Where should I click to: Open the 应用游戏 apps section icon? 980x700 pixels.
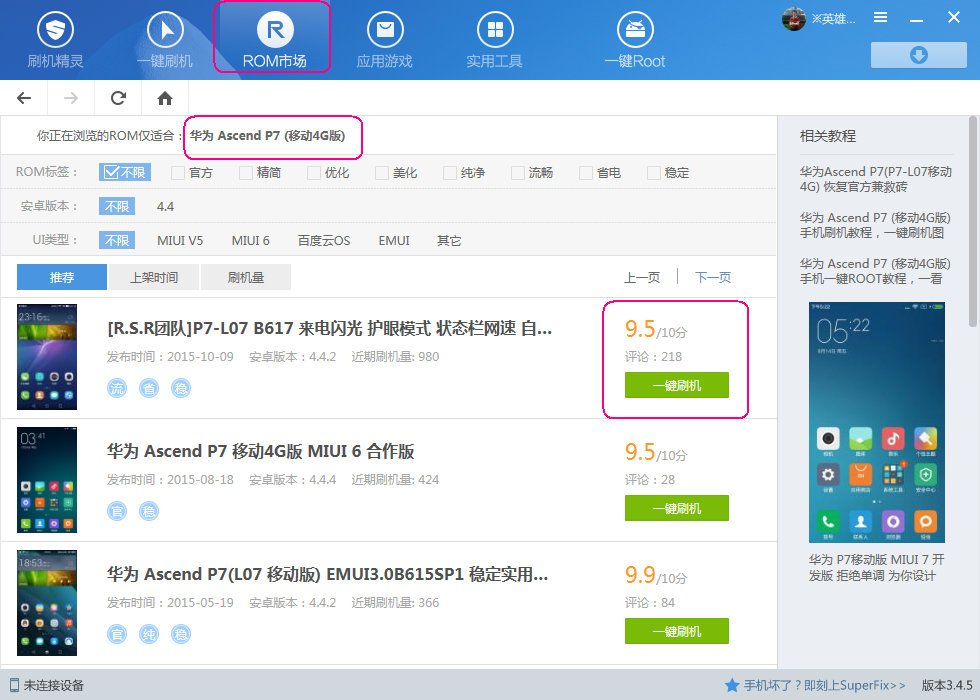coord(385,30)
